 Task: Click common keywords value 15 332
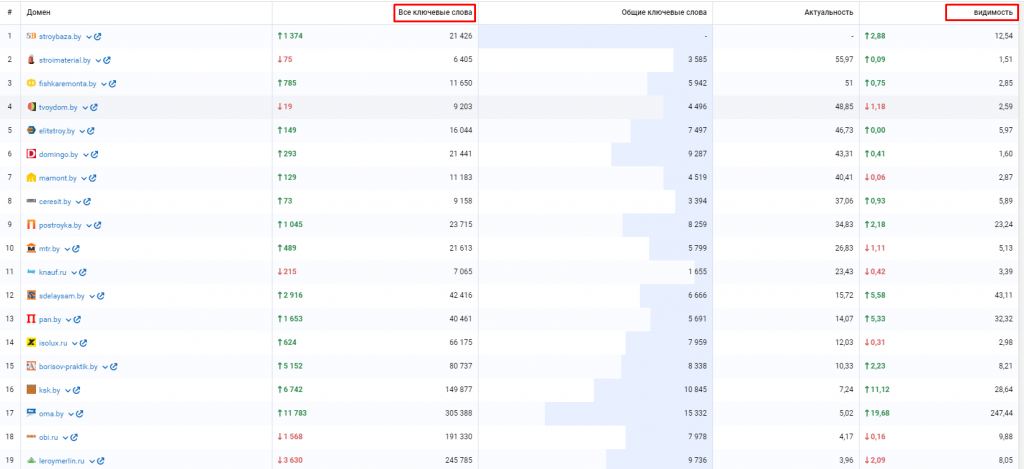696,413
